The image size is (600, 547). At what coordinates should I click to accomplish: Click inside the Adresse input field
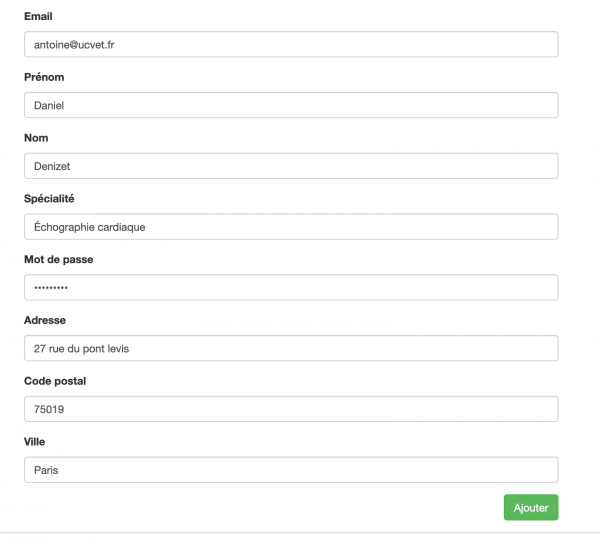click(290, 348)
